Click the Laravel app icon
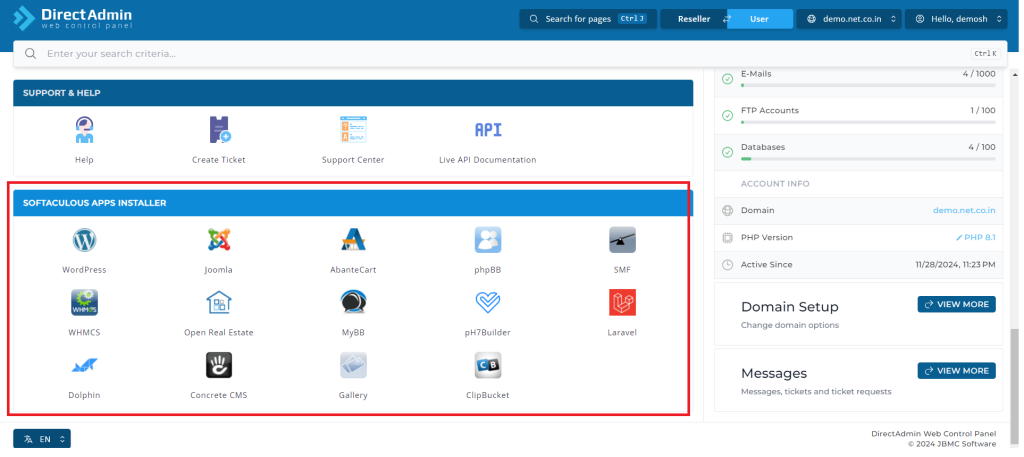The height and width of the screenshot is (457, 1024). click(622, 303)
